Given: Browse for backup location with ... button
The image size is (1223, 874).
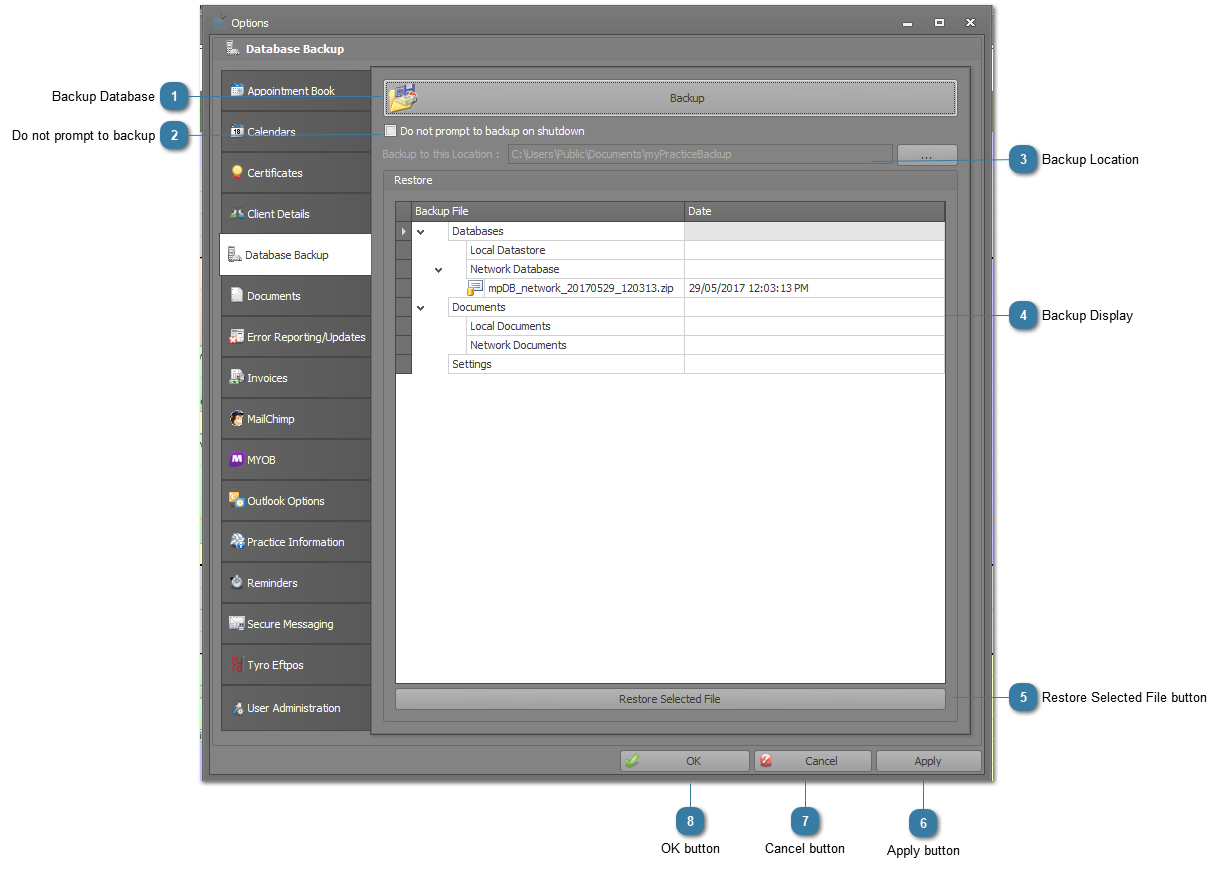Looking at the screenshot, I should (927, 156).
